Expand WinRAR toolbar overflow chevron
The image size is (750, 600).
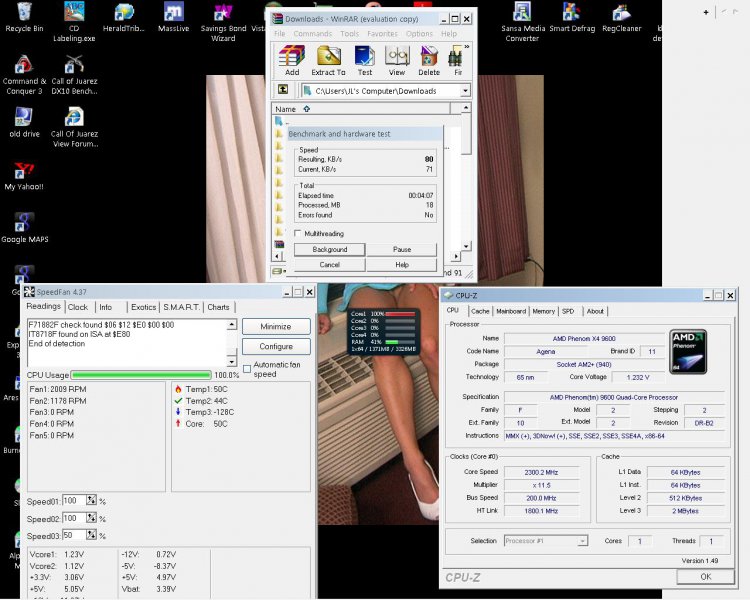(467, 47)
